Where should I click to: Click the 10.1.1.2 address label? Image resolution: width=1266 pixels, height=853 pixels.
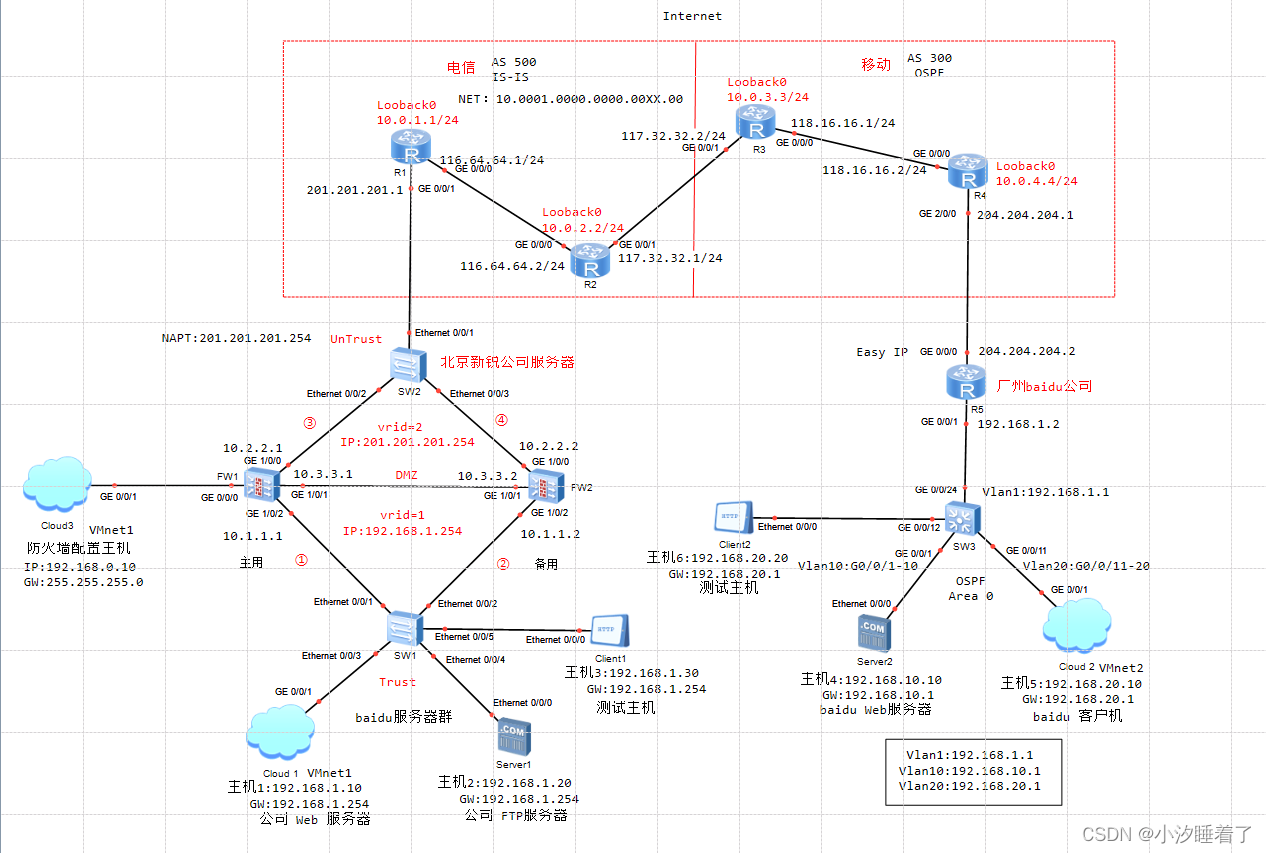tap(550, 534)
